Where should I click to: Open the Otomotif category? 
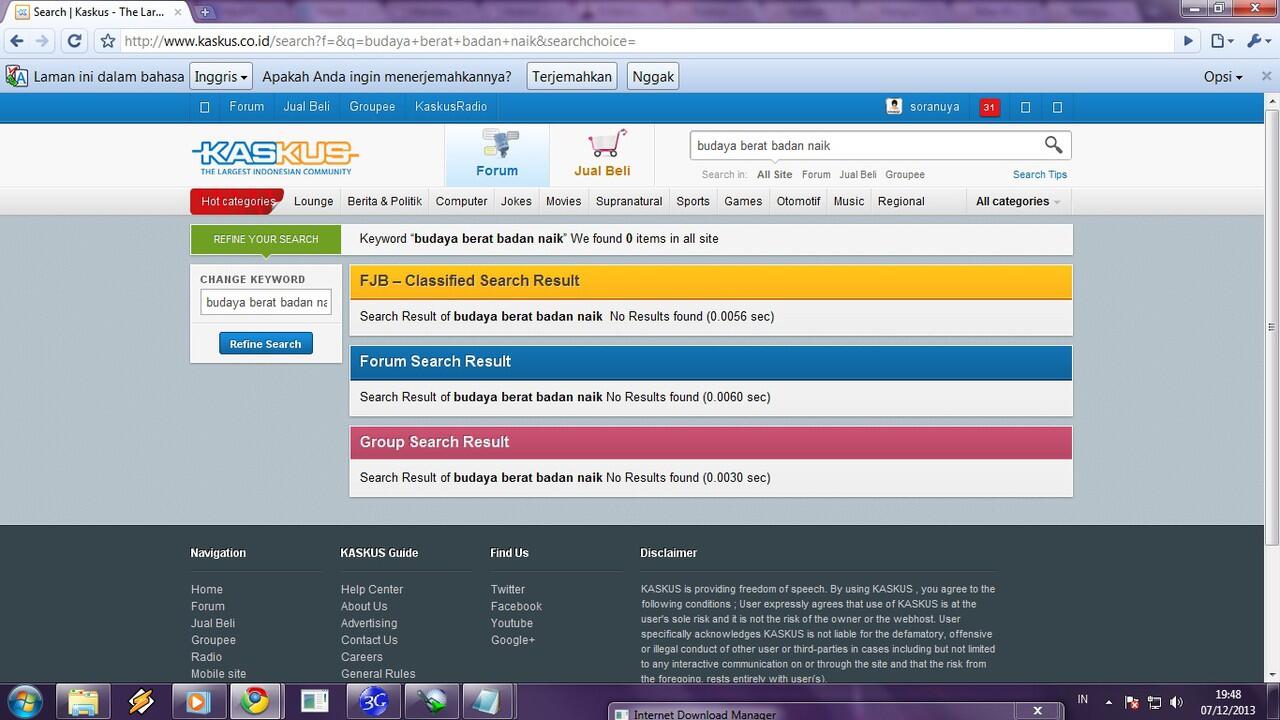pos(798,201)
